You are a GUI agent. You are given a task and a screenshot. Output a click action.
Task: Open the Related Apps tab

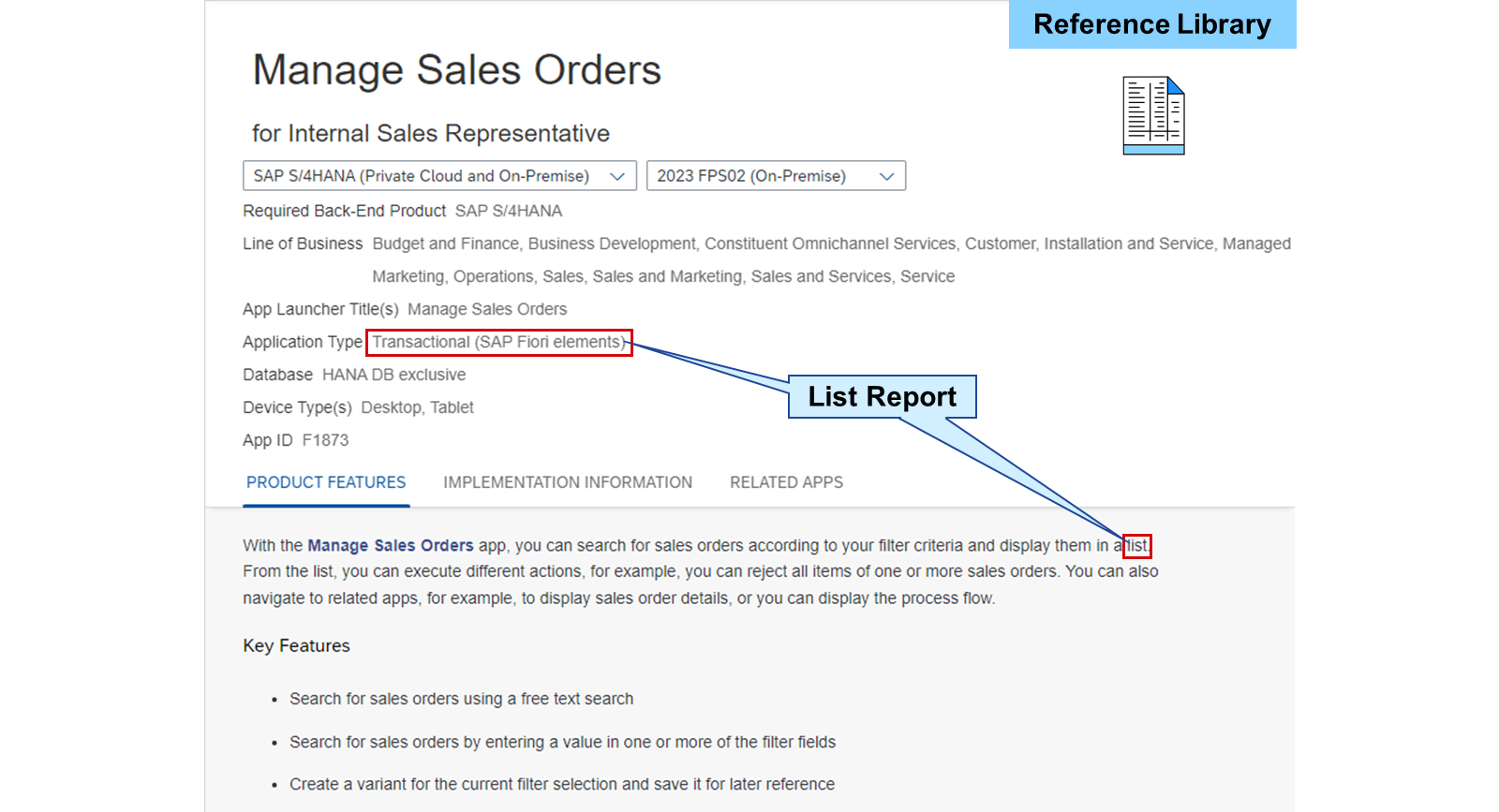pyautogui.click(x=786, y=482)
